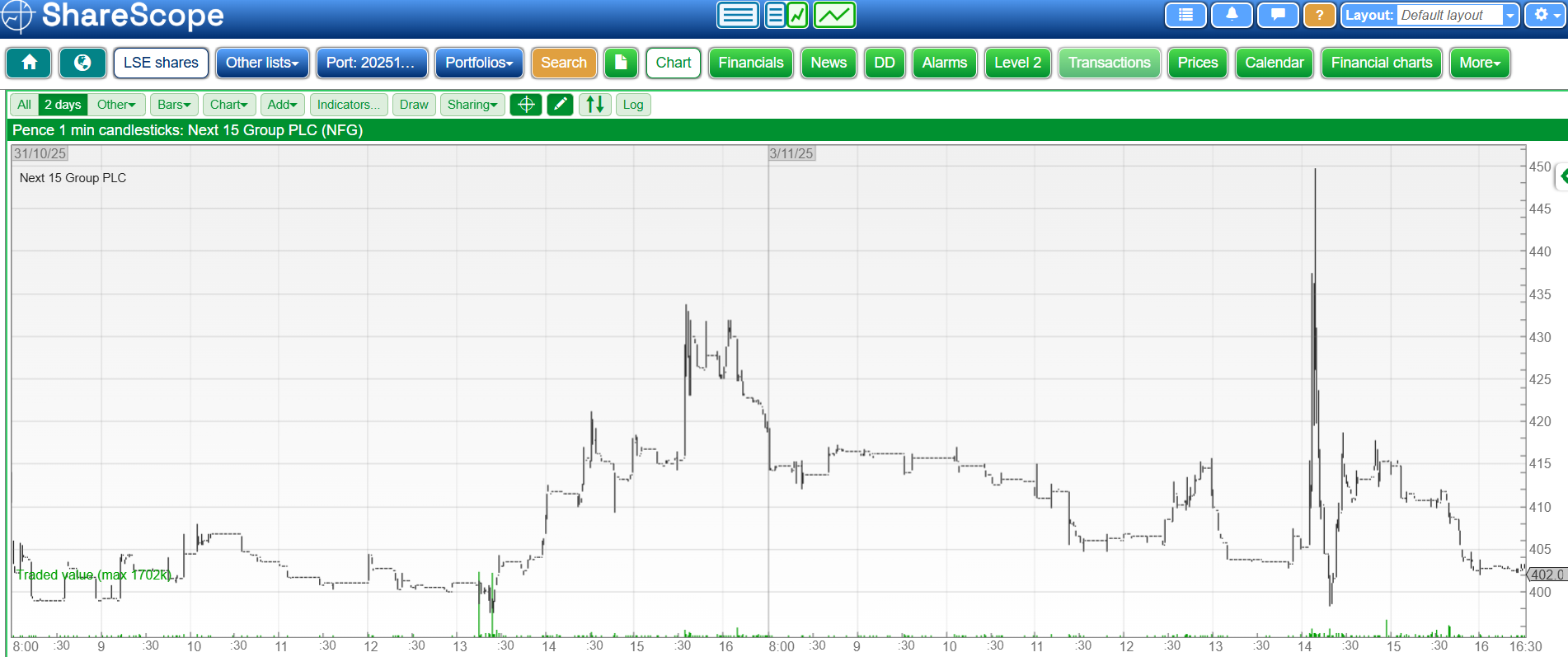The width and height of the screenshot is (1568, 657).
Task: Open the settings gear menu
Action: tap(1546, 15)
